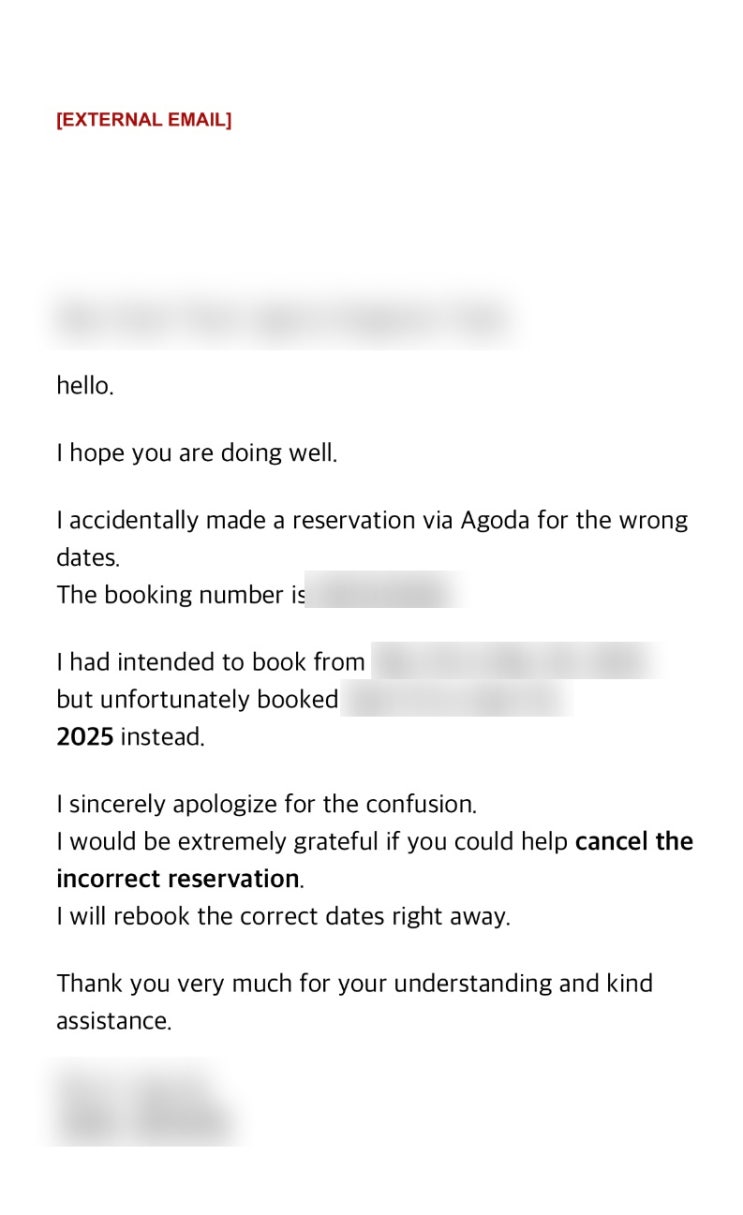
Task: Click the blurred signature block
Action: (x=140, y=1103)
